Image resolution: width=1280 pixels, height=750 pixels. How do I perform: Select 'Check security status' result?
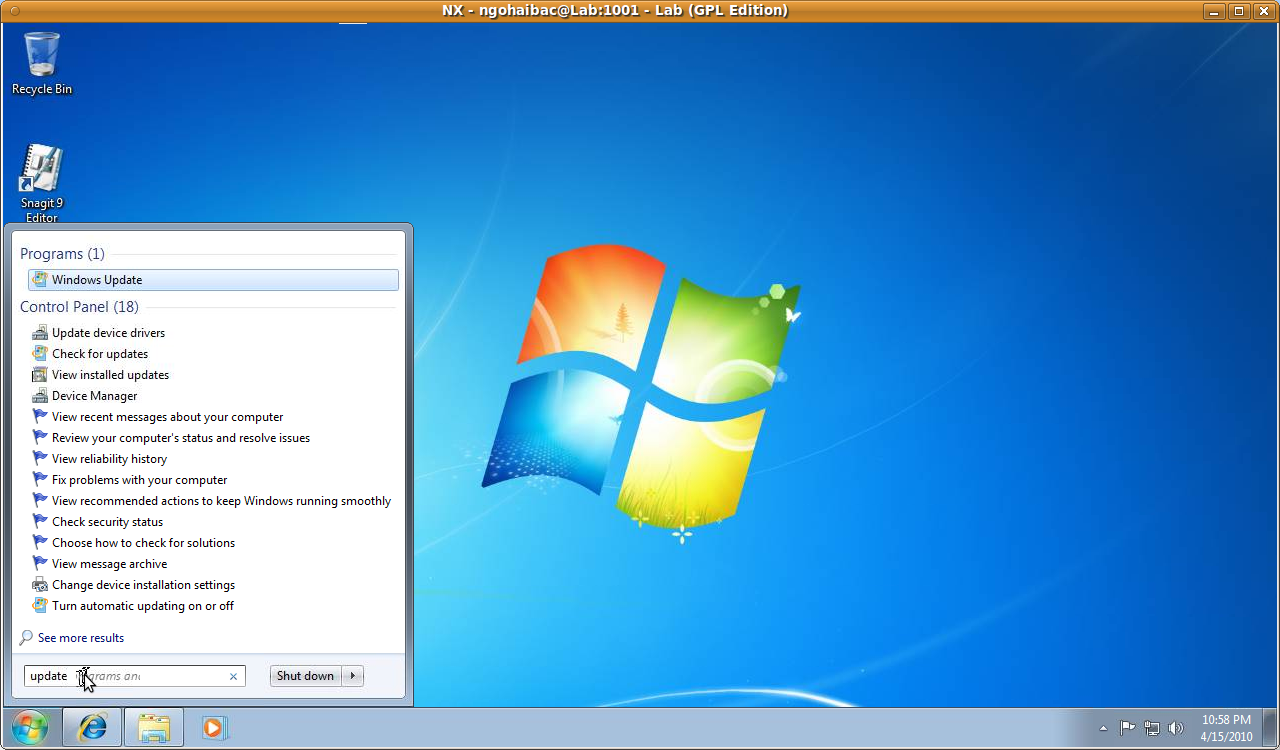pyautogui.click(x=107, y=522)
